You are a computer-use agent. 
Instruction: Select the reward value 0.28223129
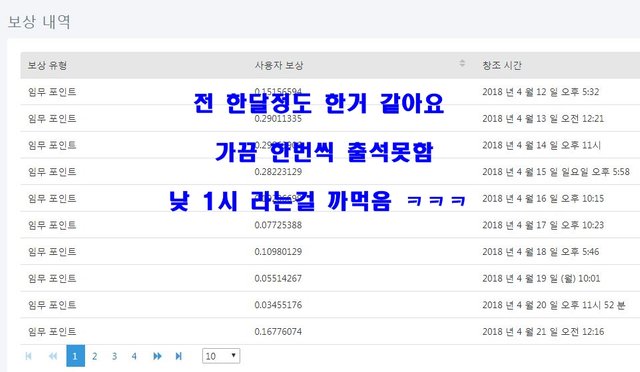pos(278,172)
